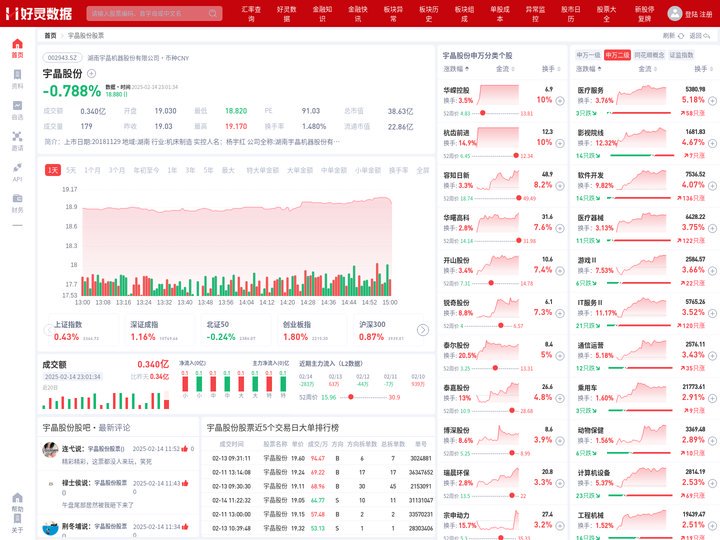720x540 pixels.
Task: Select the 1天 chart range
Action: (53, 170)
